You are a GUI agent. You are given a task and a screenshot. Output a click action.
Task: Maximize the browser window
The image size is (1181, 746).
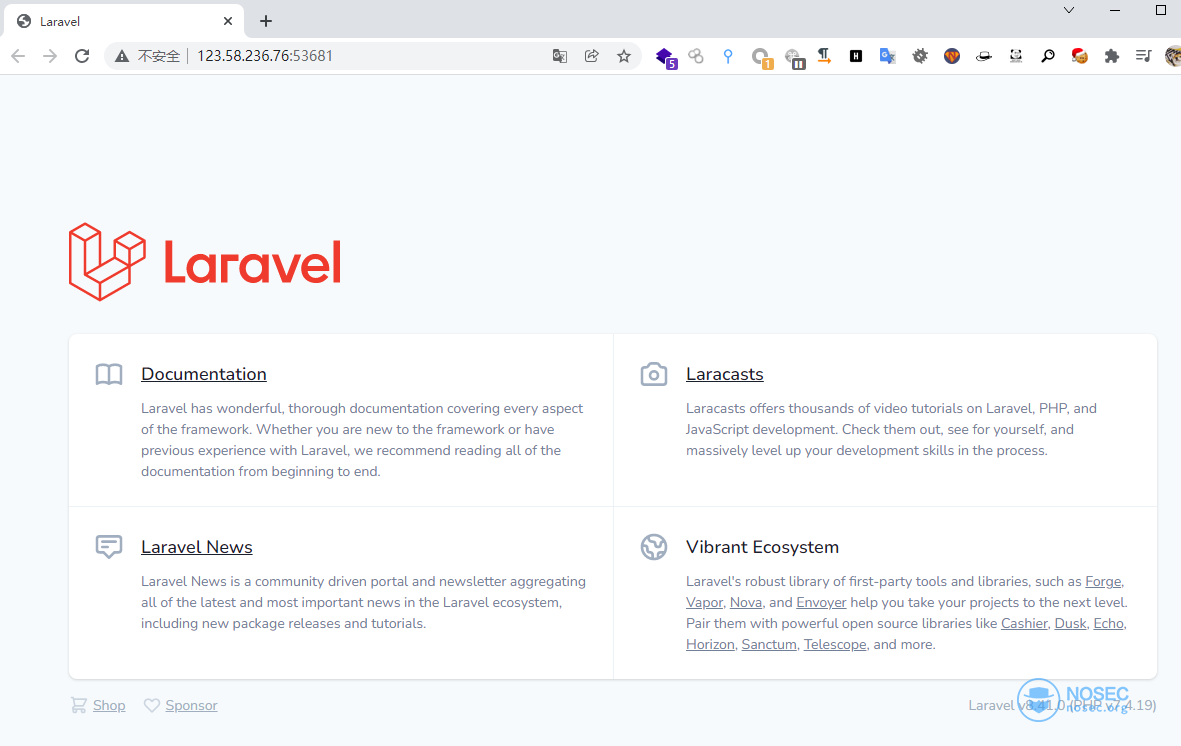(1161, 11)
